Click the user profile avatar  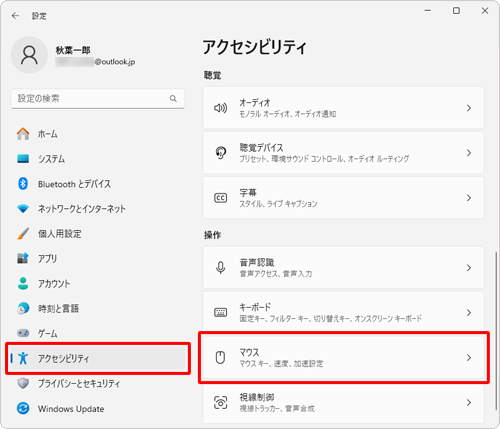29,55
